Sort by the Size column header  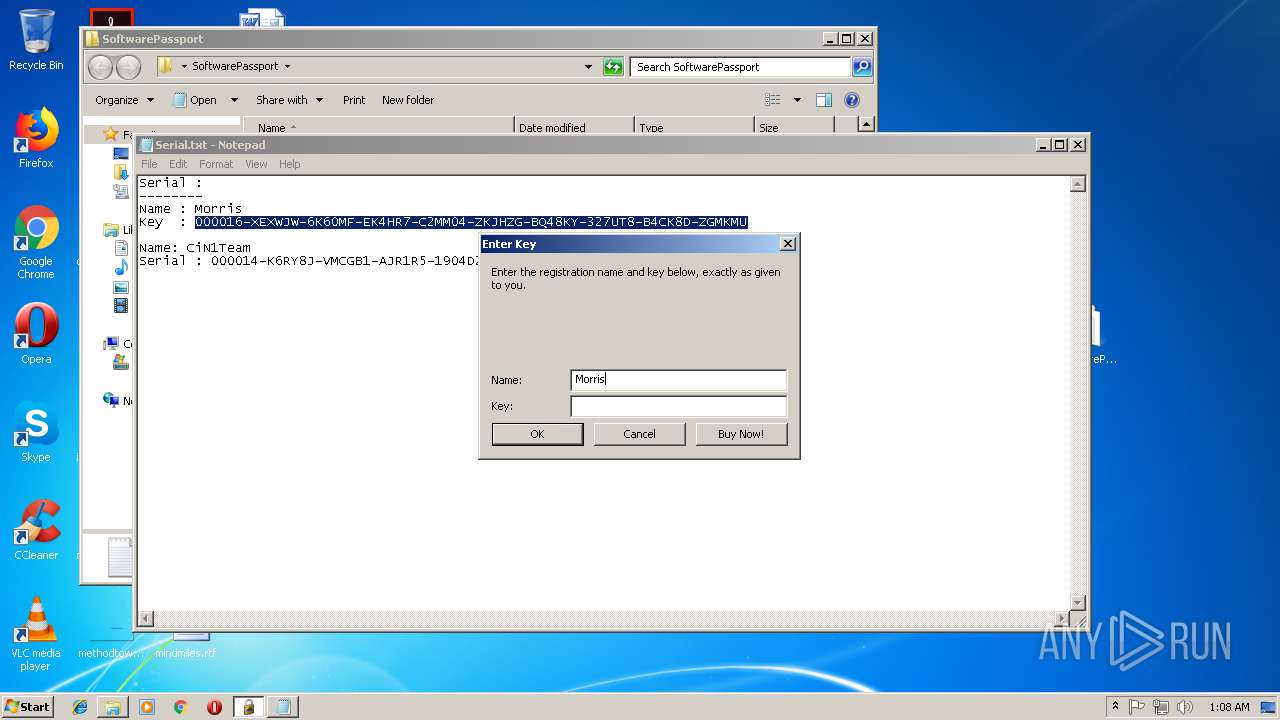(x=794, y=127)
